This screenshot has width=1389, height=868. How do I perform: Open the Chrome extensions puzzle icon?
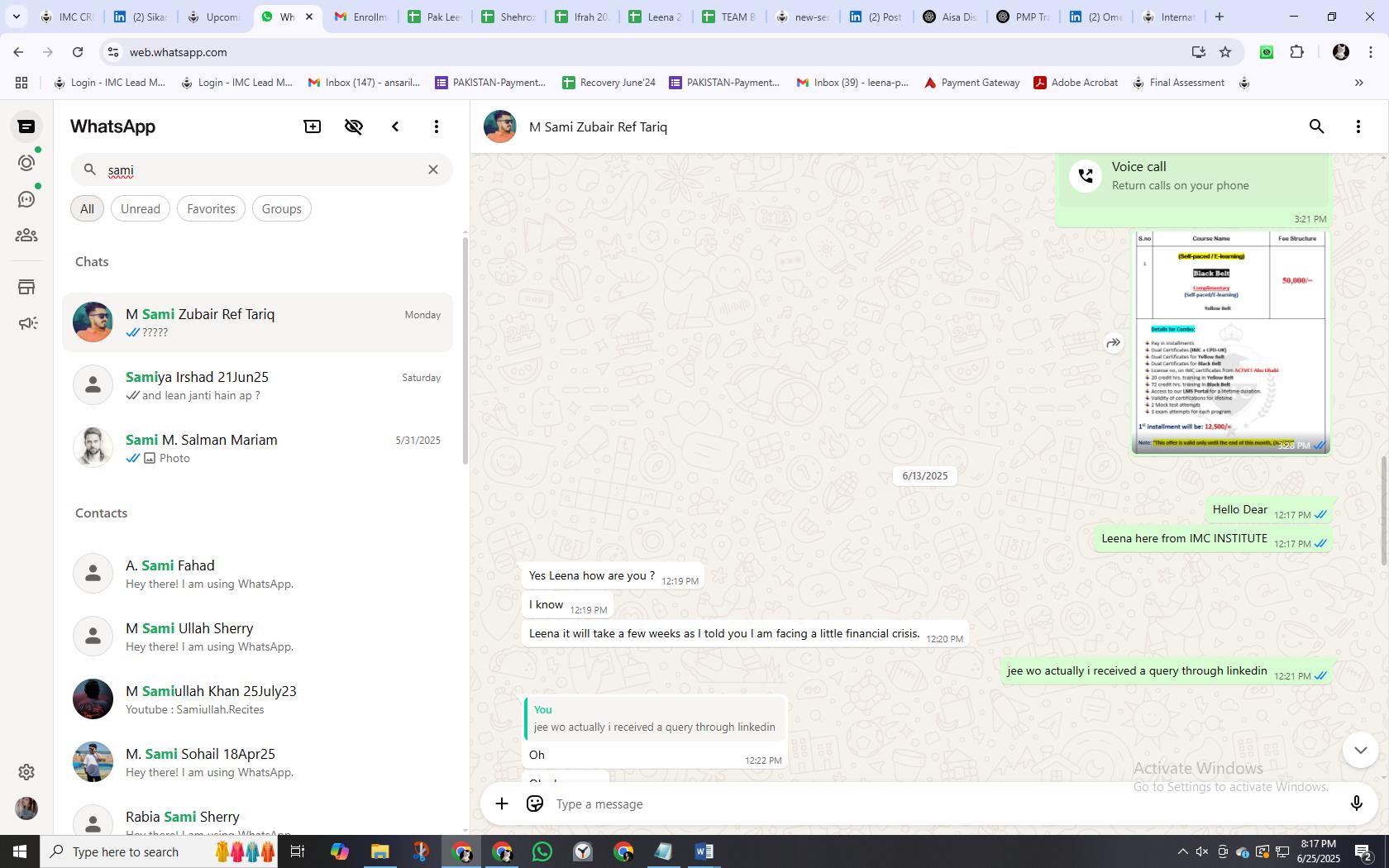pos(1296,52)
